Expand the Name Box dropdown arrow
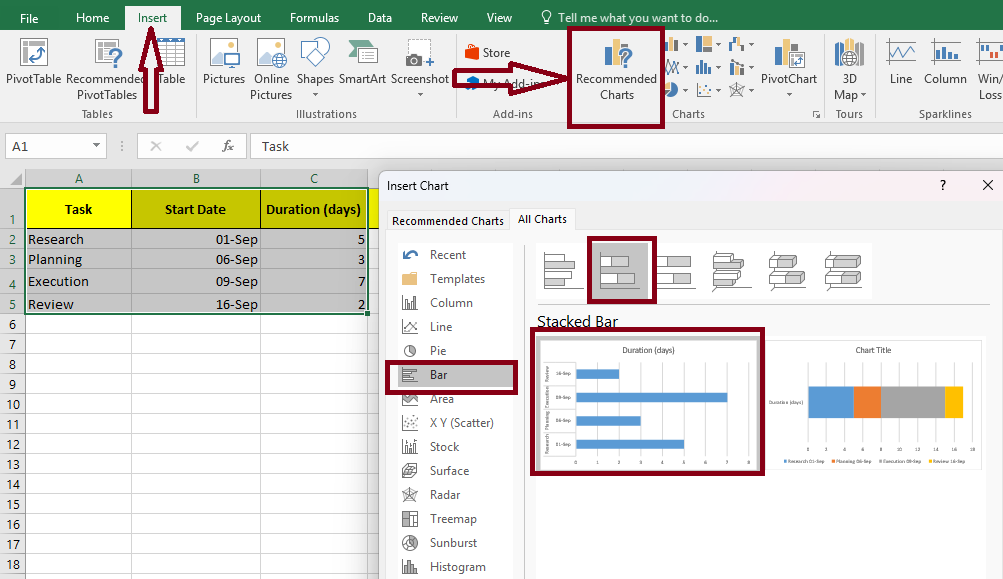1003x579 pixels. 96,146
